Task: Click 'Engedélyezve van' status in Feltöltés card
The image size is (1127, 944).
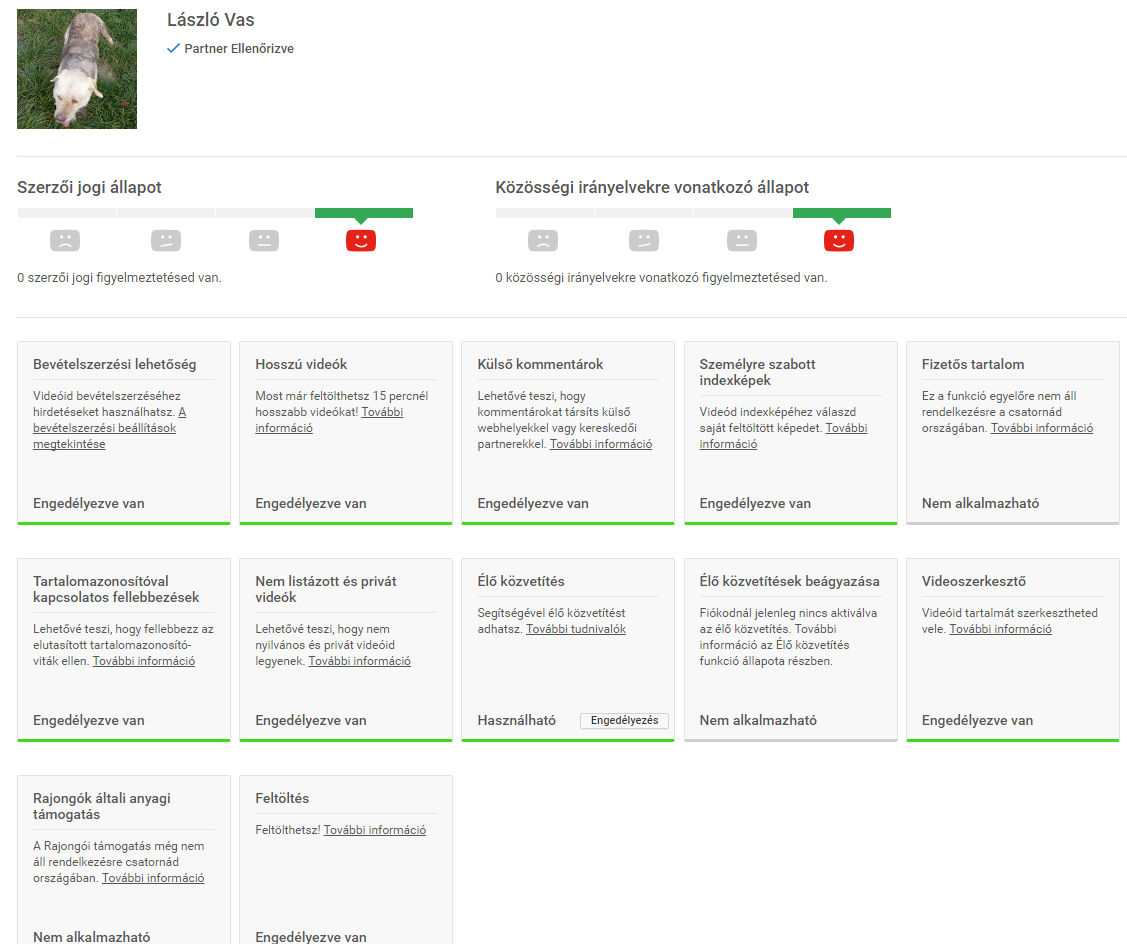Action: pyautogui.click(x=310, y=937)
